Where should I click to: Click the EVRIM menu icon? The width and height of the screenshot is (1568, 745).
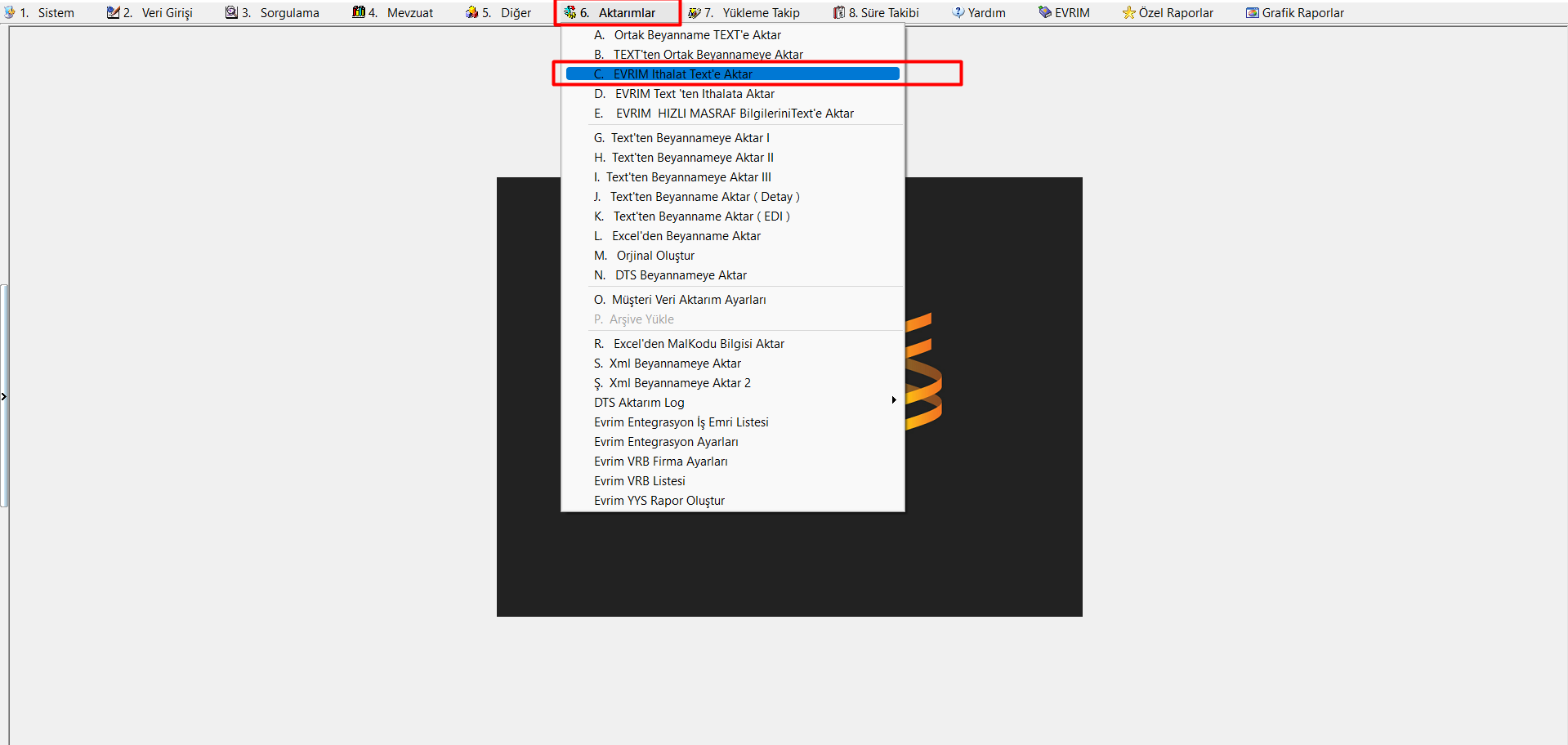(1045, 12)
